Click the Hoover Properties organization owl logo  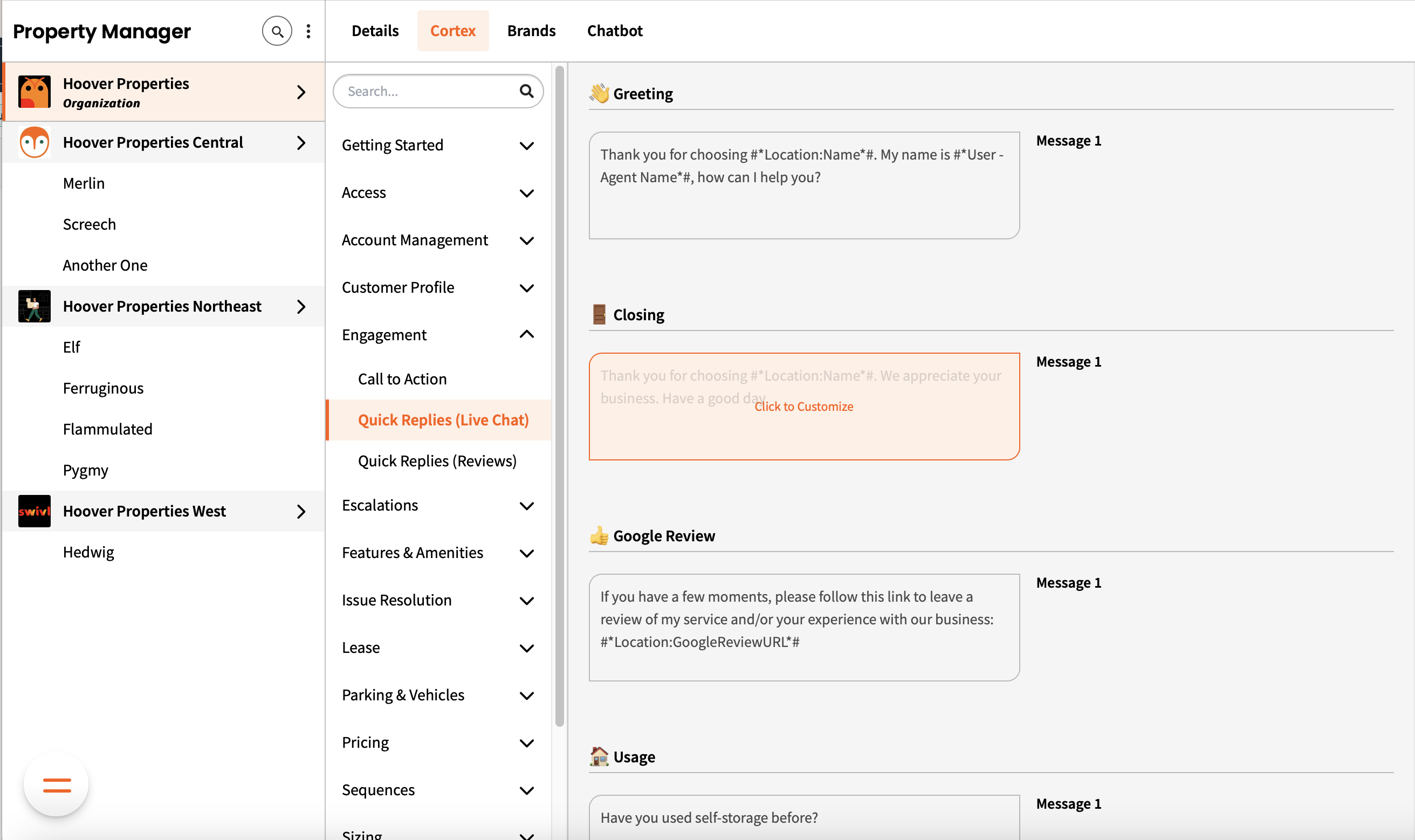click(x=34, y=92)
